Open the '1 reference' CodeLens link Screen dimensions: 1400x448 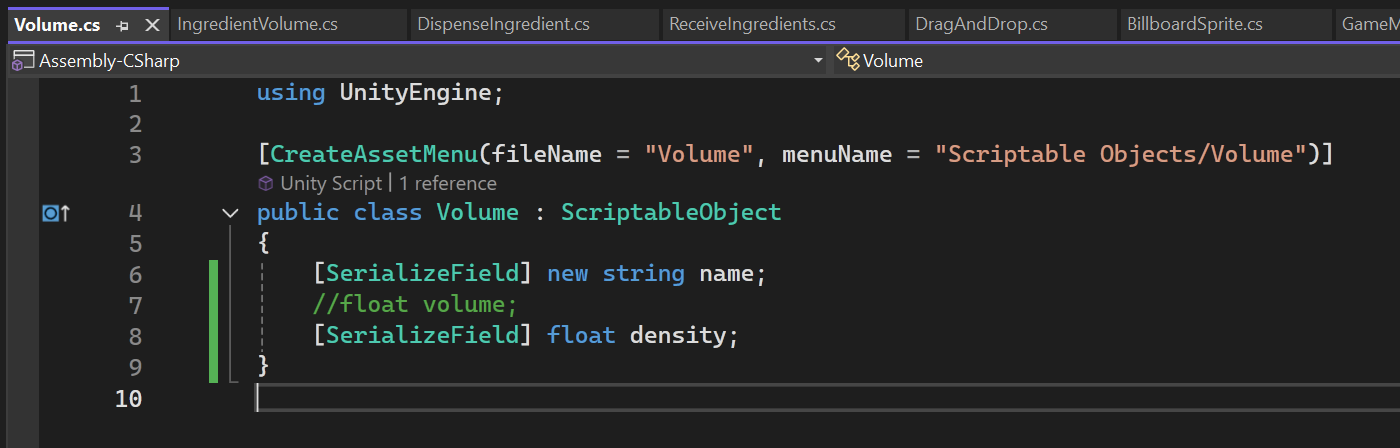click(447, 183)
